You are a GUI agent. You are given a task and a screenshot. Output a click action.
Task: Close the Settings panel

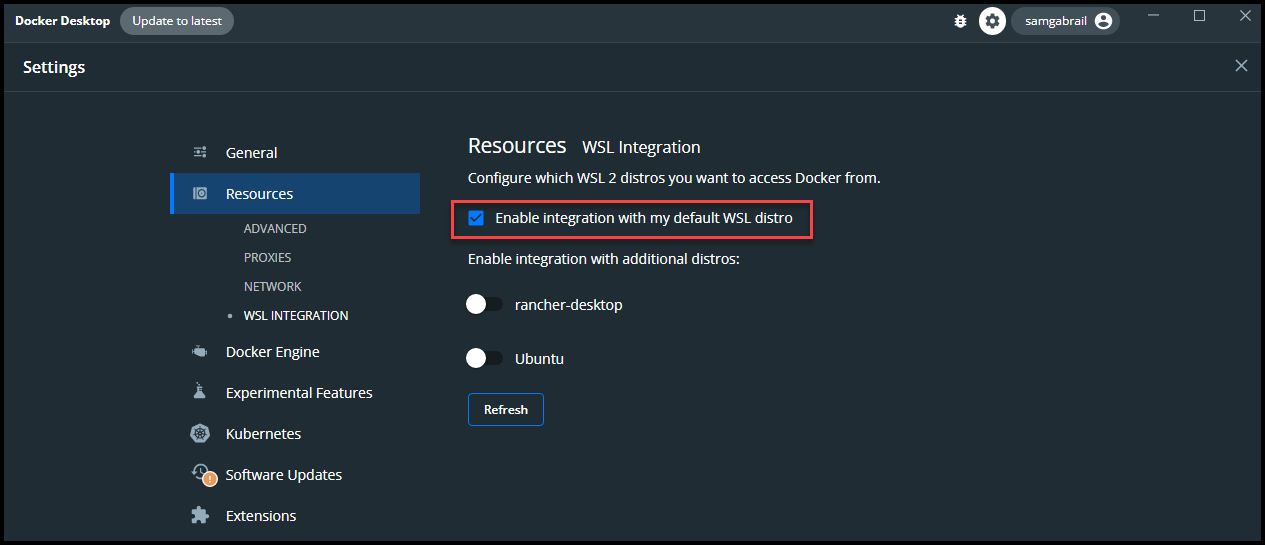pyautogui.click(x=1241, y=66)
